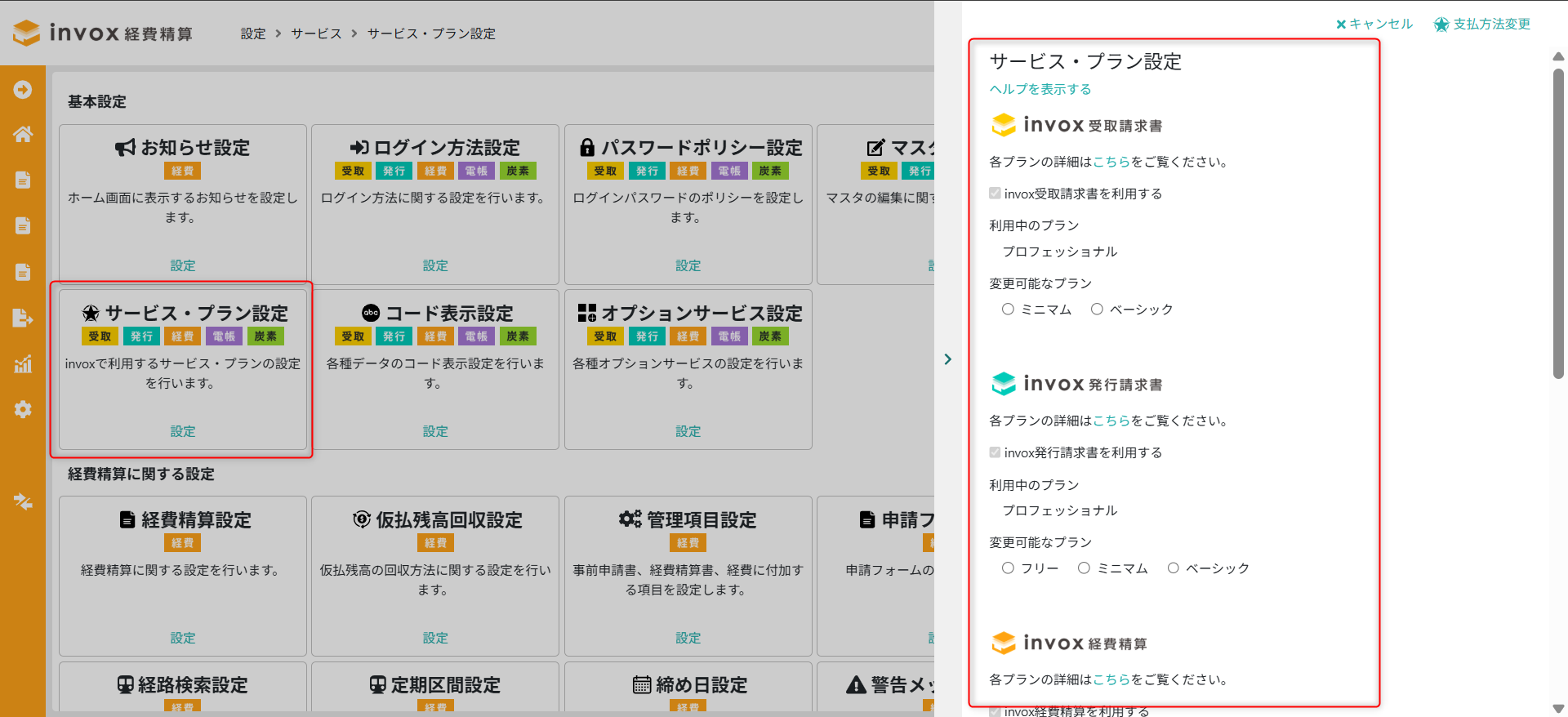Image resolution: width=1568 pixels, height=717 pixels.
Task: Open the gear settings icon in sidebar
Action: 23,409
